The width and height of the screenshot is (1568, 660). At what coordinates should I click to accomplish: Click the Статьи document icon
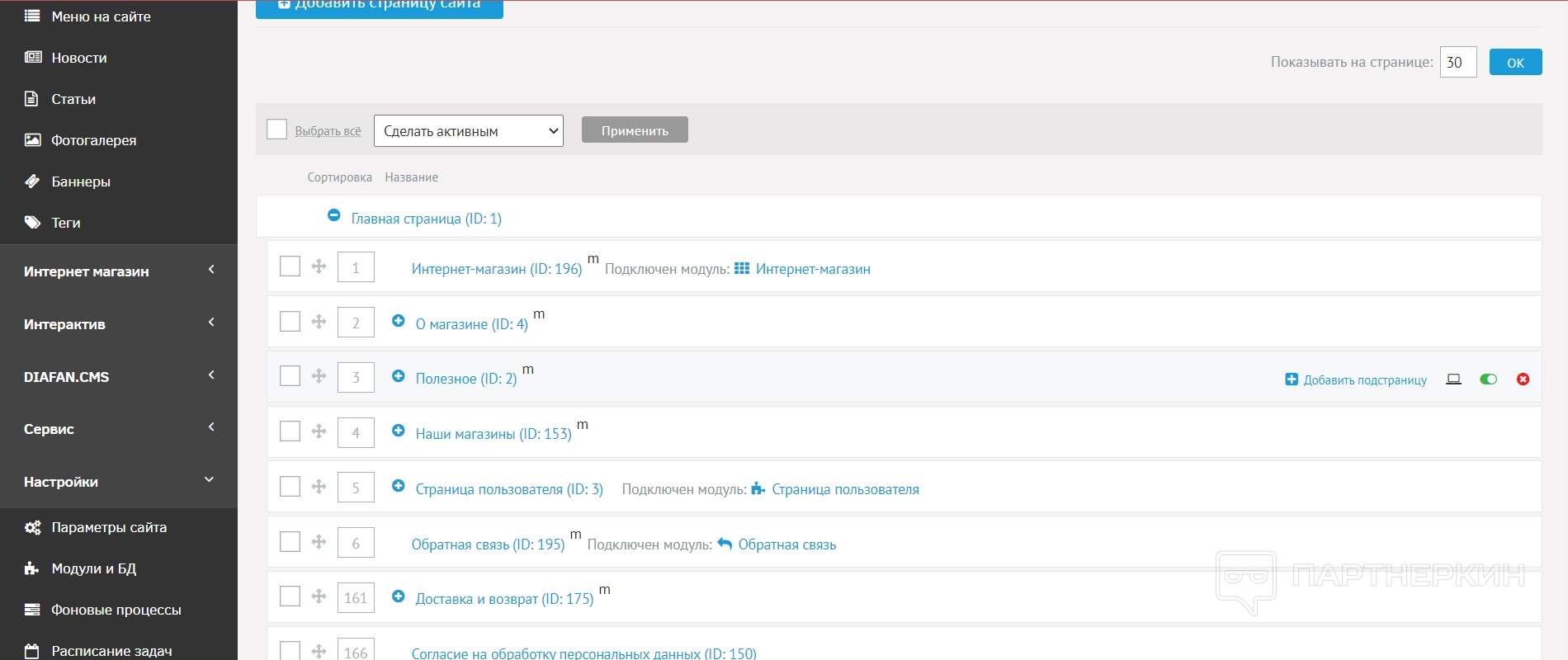31,99
